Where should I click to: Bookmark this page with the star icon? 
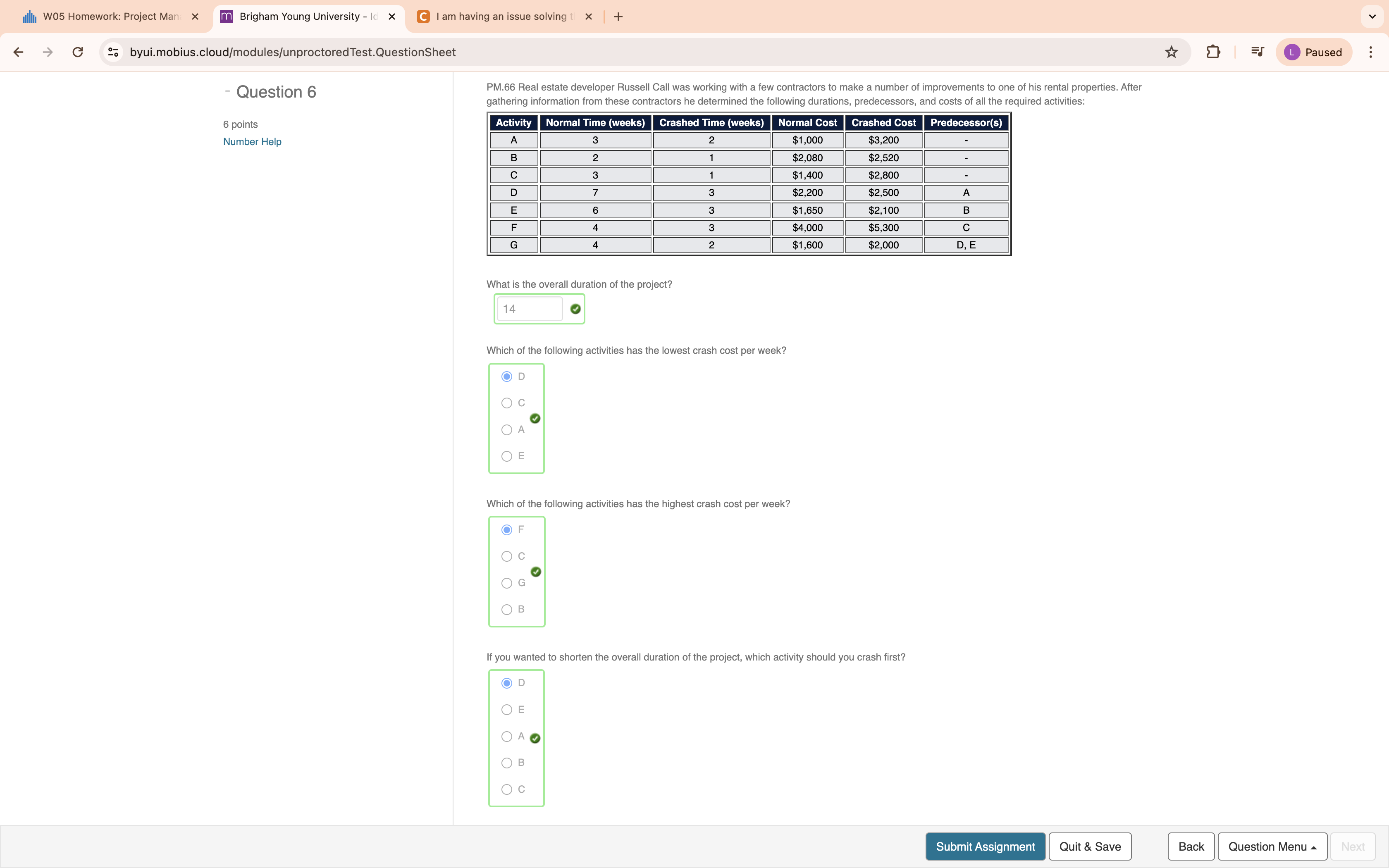point(1171,52)
